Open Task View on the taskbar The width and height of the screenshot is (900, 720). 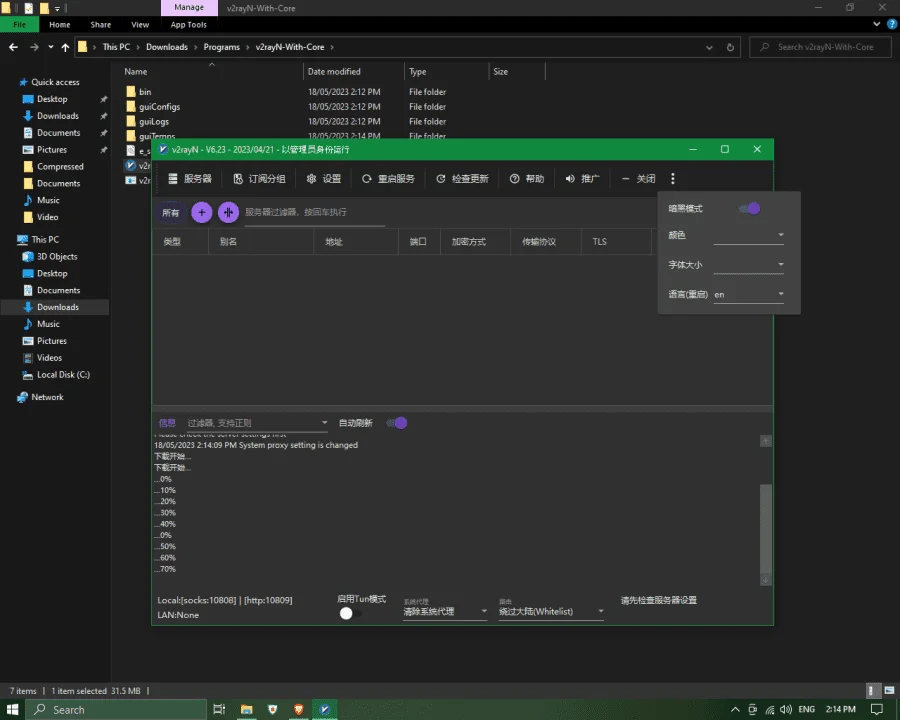click(219, 710)
